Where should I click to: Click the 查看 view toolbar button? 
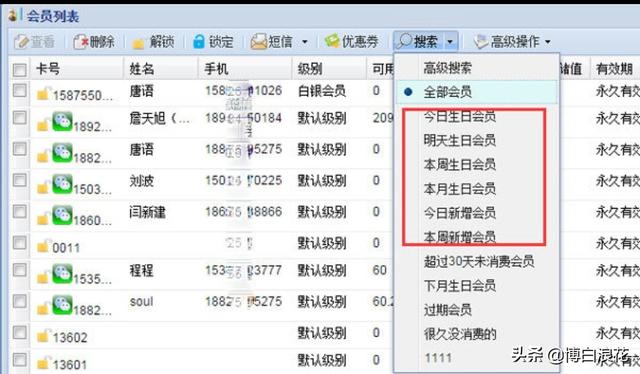pos(35,42)
